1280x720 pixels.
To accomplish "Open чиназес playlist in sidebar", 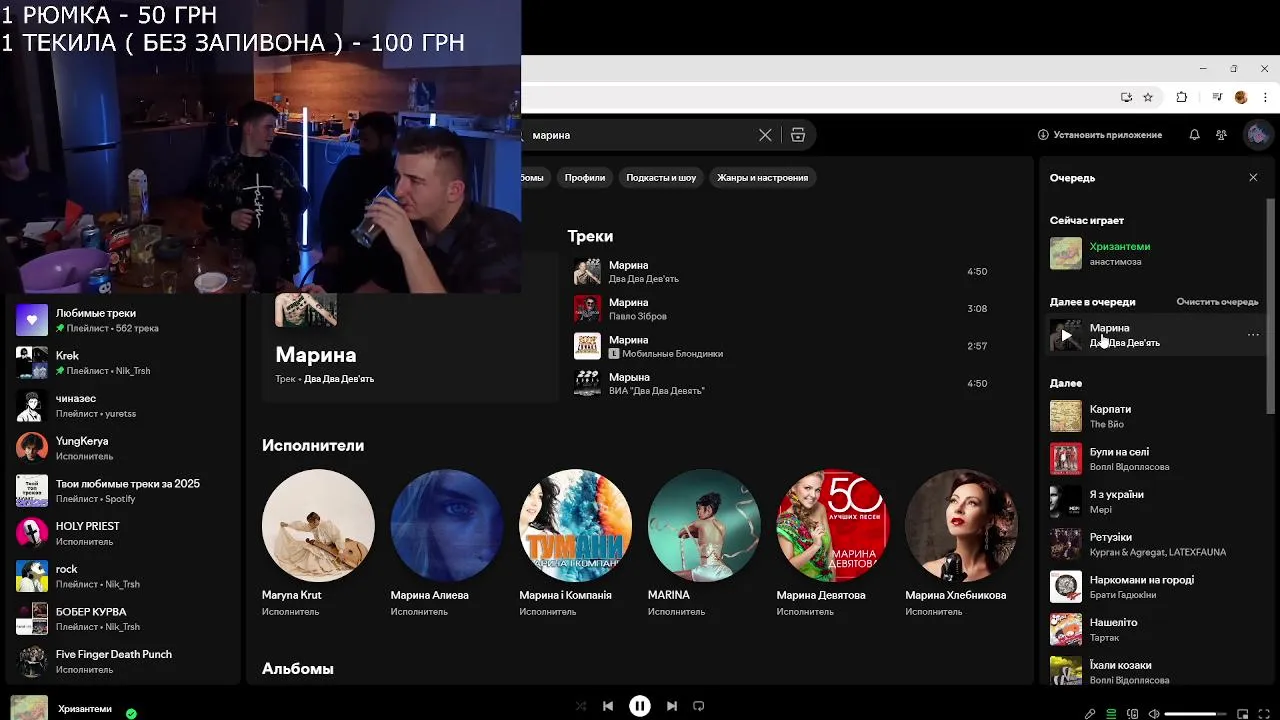I will coord(122,405).
